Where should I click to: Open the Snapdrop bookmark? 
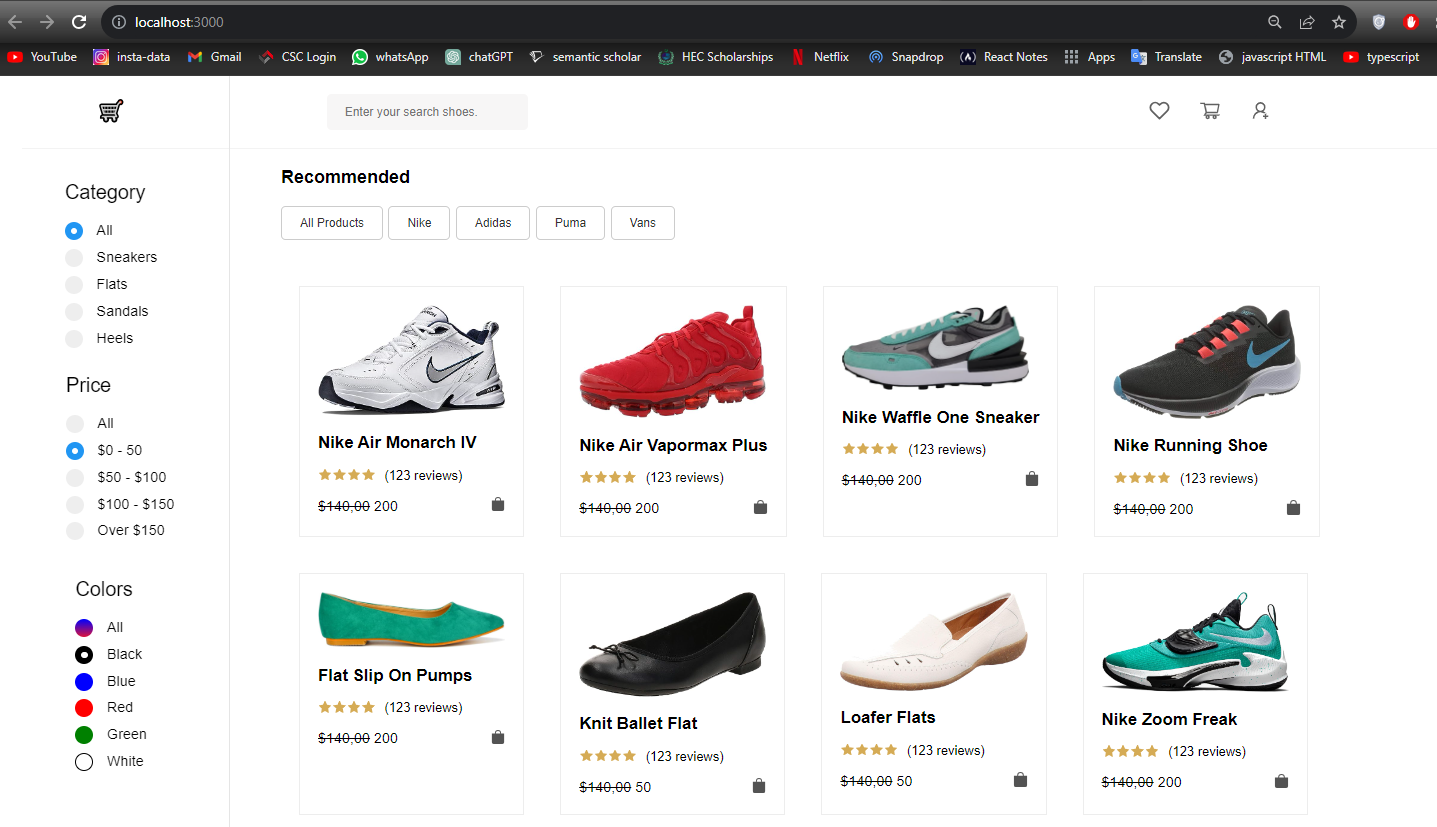click(906, 57)
